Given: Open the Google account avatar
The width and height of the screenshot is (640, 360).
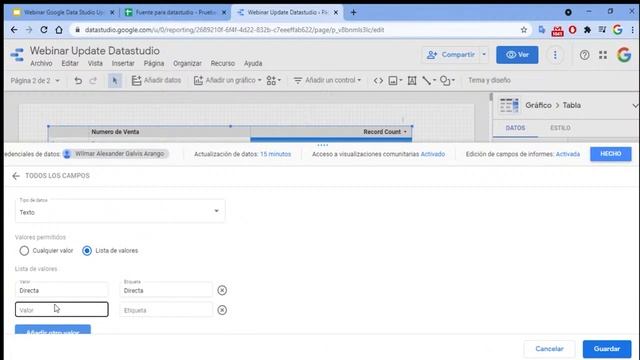Looking at the screenshot, I should pos(624,55).
